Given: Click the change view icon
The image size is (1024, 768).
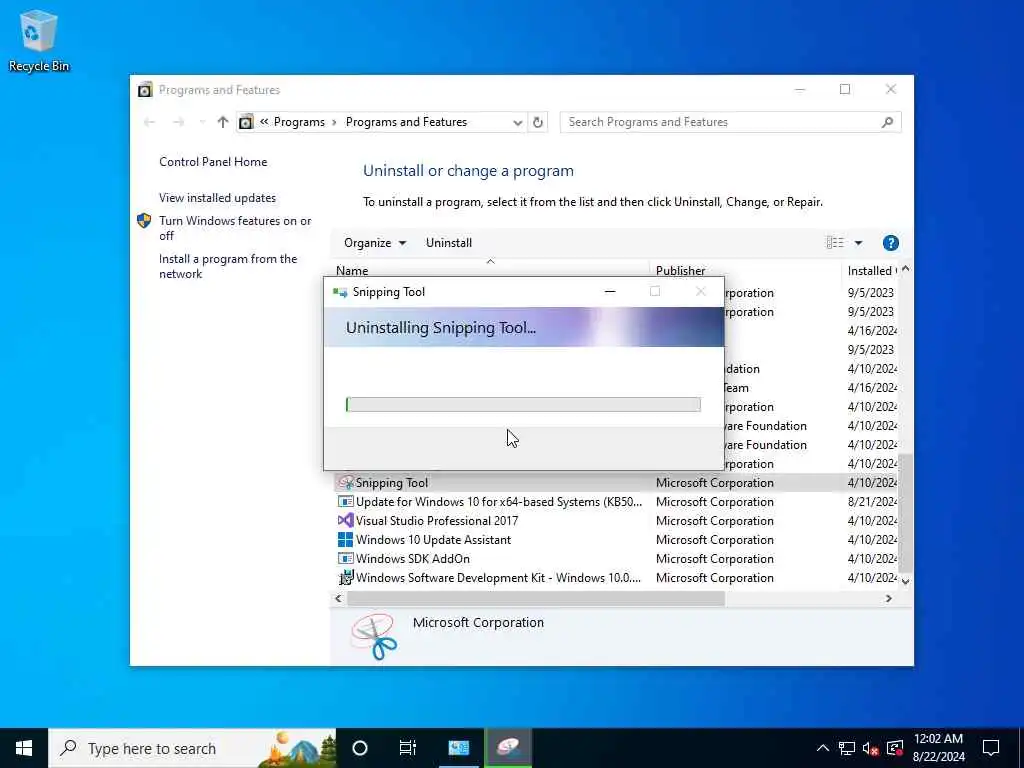Looking at the screenshot, I should pyautogui.click(x=835, y=243).
